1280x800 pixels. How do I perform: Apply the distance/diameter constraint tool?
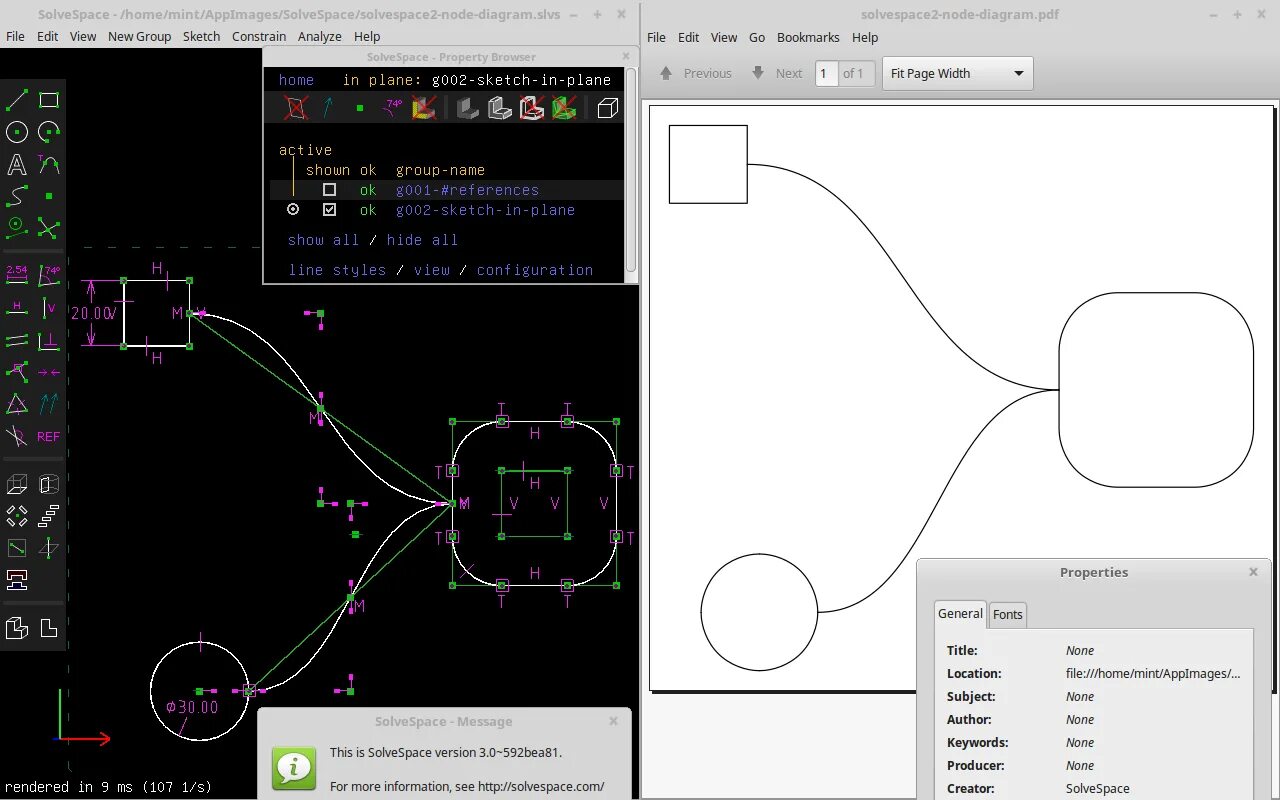[x=17, y=274]
